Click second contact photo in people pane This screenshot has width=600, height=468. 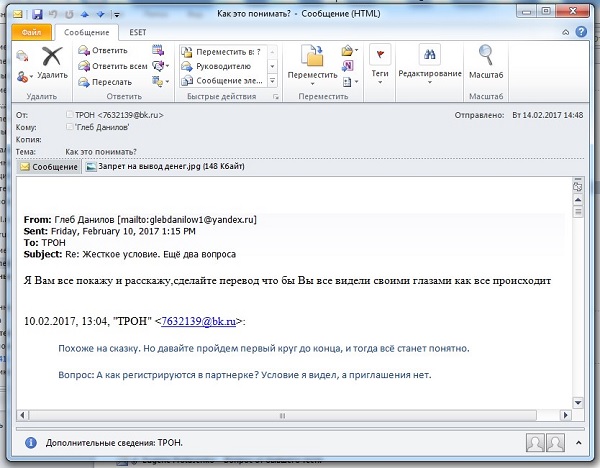click(x=556, y=443)
